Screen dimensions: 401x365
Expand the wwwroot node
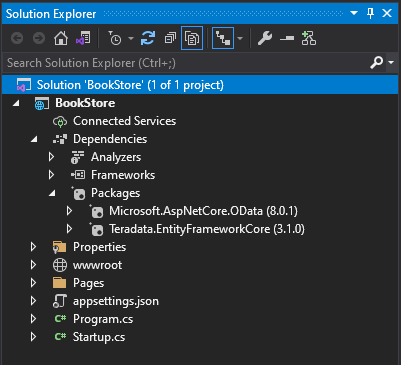(33, 265)
